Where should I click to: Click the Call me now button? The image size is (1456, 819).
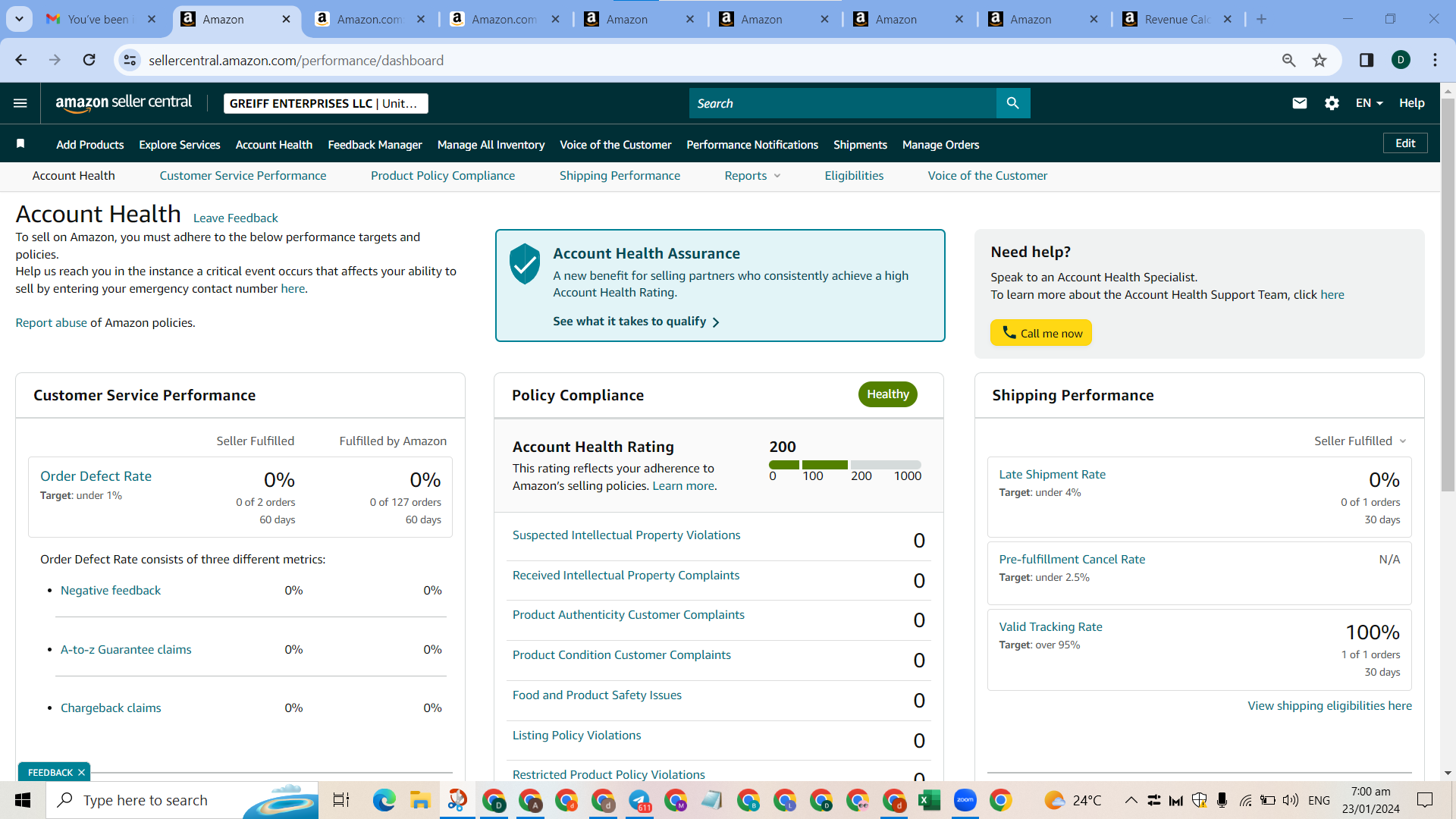pyautogui.click(x=1040, y=333)
